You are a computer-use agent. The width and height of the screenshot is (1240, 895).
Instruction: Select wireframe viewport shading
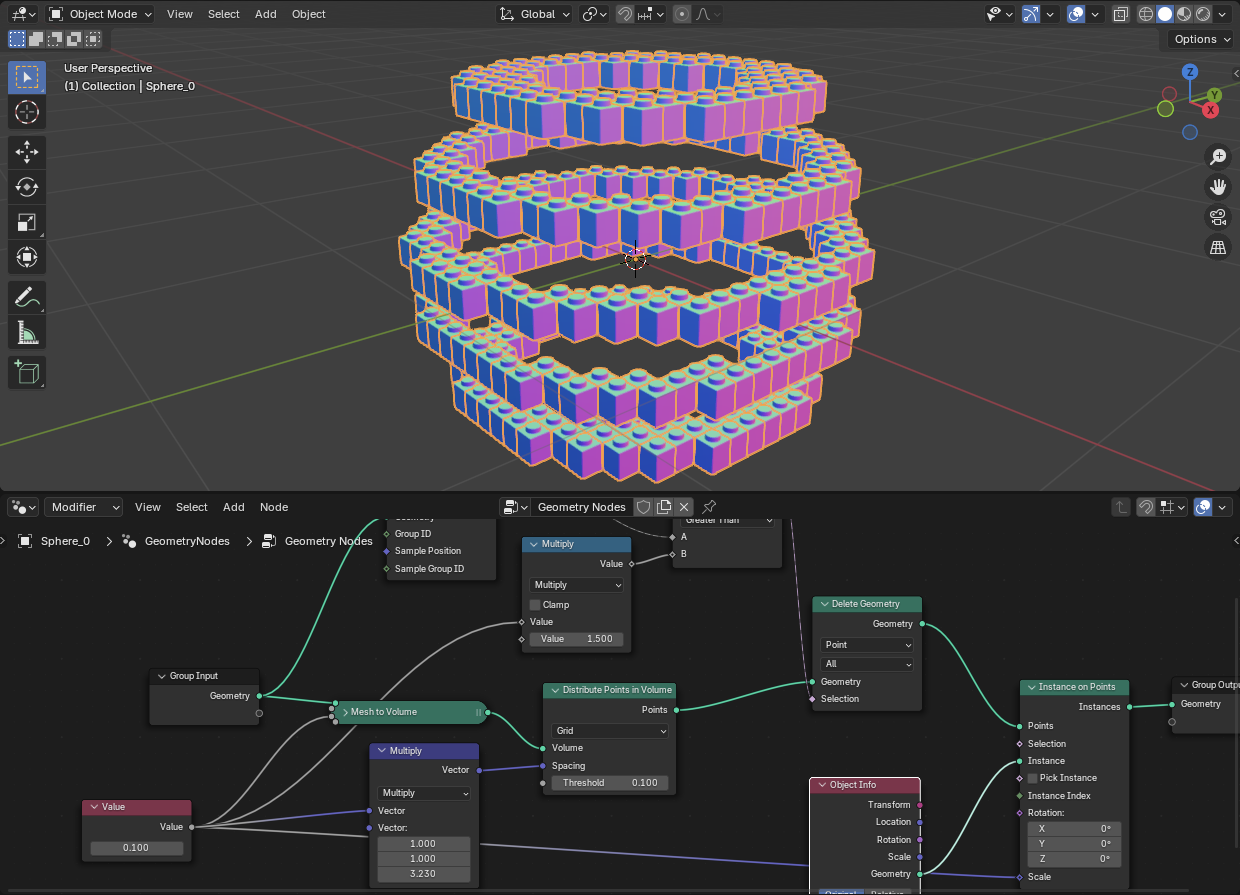click(1146, 14)
